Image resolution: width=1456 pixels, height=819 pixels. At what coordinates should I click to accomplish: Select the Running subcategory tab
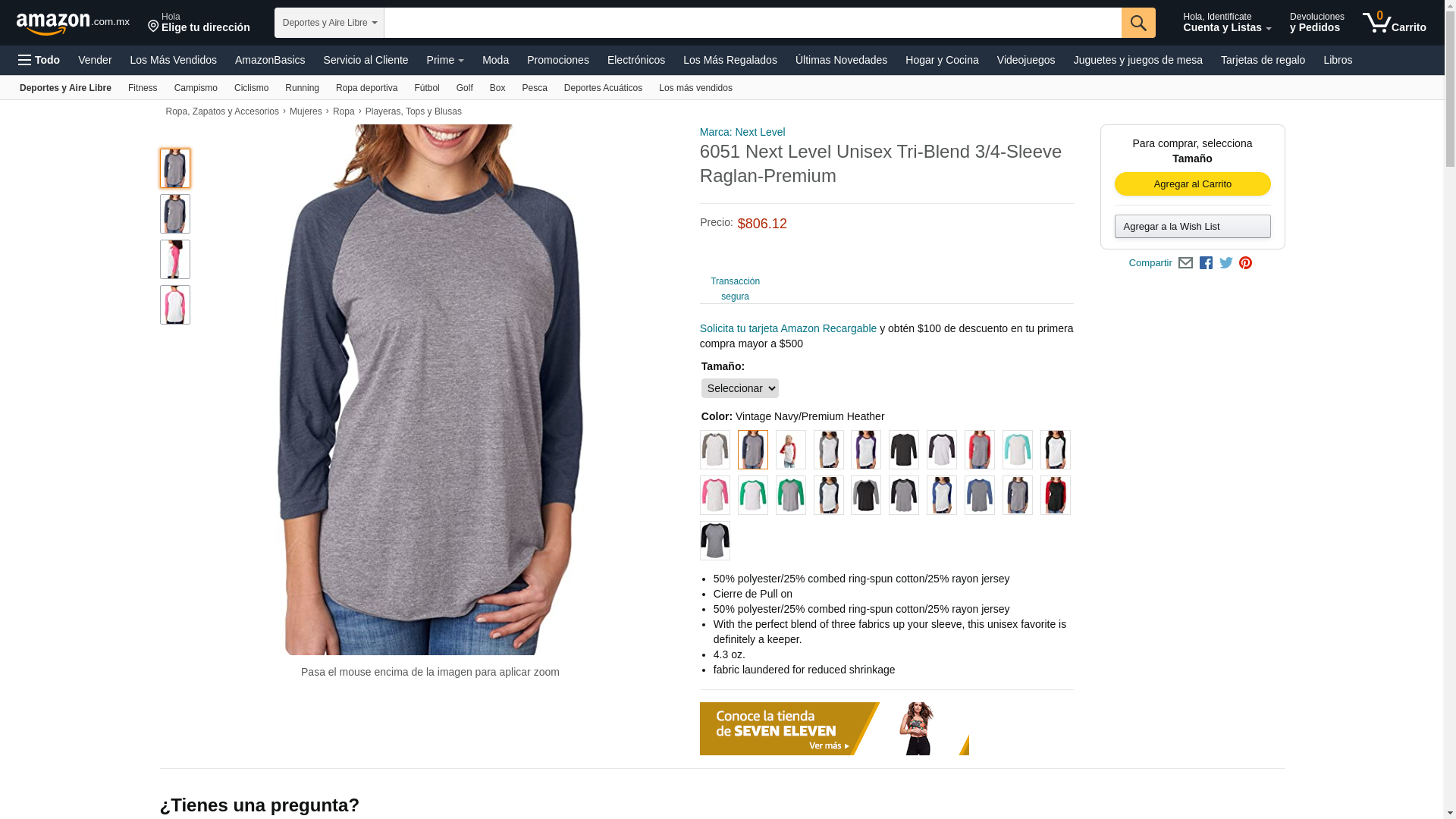click(x=302, y=88)
